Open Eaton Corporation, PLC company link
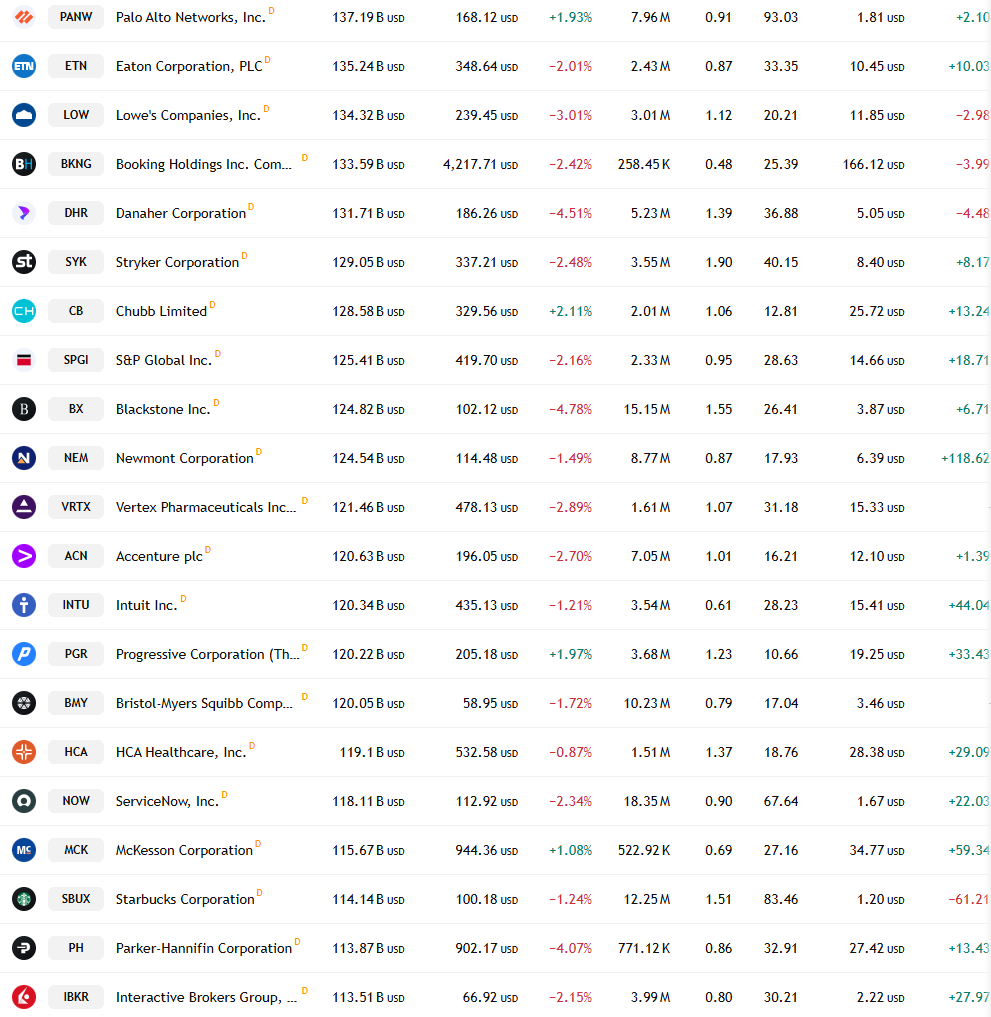Image resolution: width=991 pixels, height=1017 pixels. [189, 66]
